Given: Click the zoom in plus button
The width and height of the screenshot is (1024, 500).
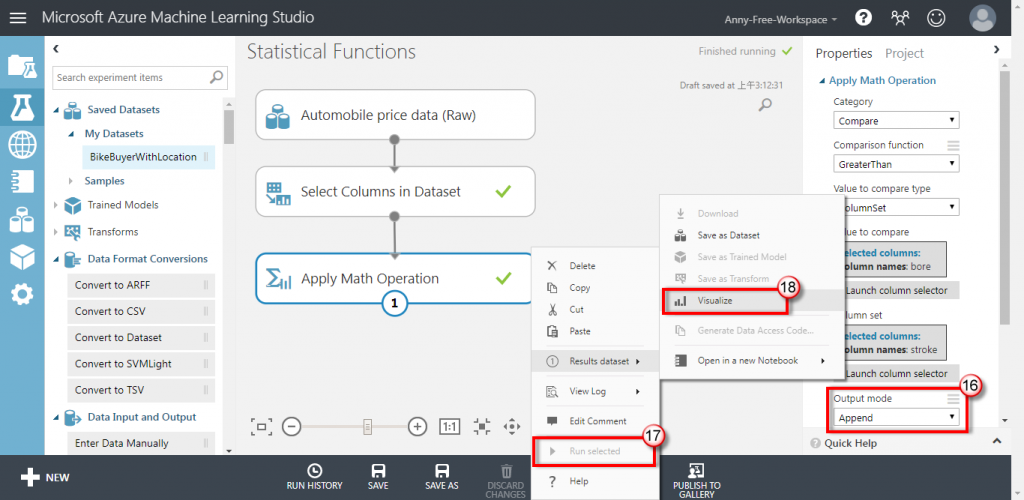Looking at the screenshot, I should [x=417, y=427].
